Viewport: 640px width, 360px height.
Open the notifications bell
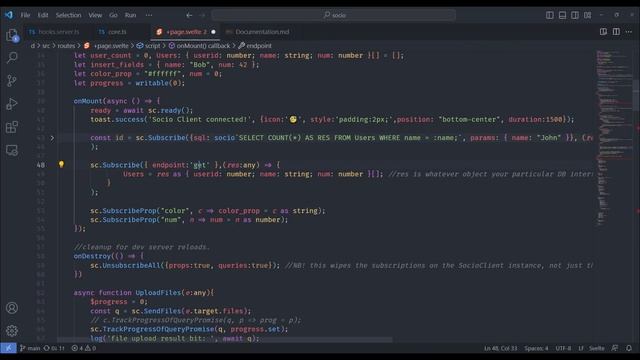[629, 348]
